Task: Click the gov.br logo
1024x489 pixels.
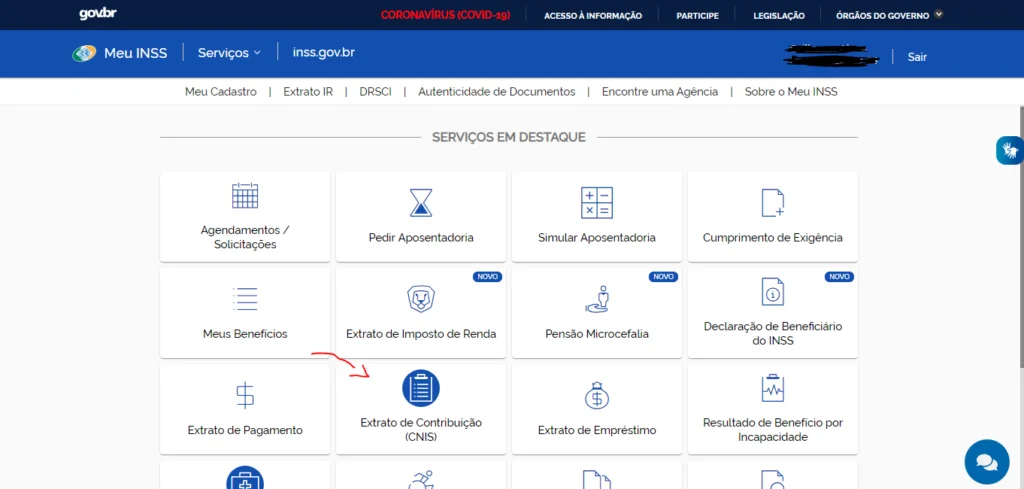Action: pyautogui.click(x=98, y=14)
